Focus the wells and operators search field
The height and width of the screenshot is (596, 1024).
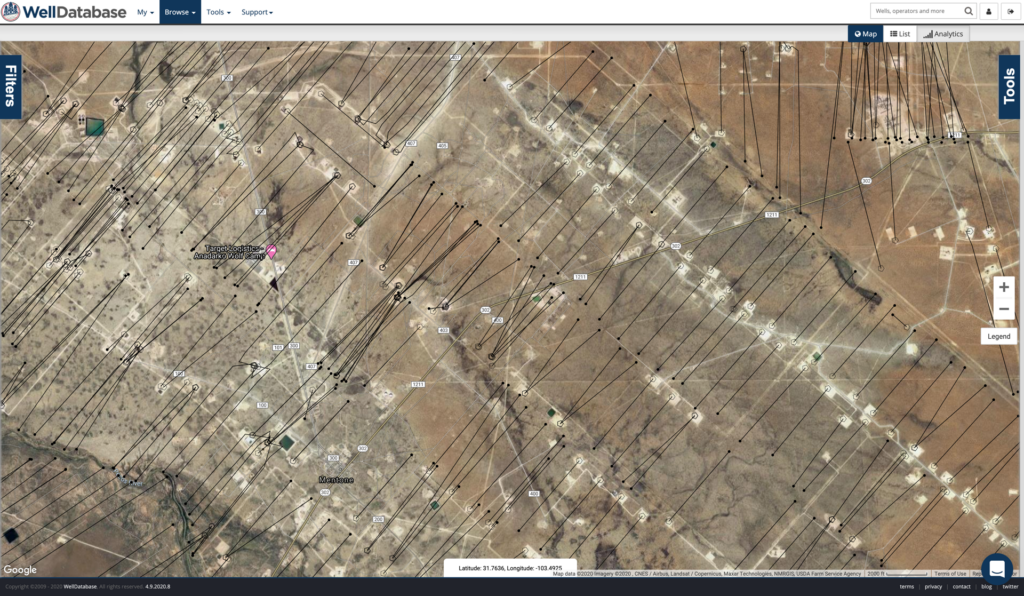tap(916, 11)
